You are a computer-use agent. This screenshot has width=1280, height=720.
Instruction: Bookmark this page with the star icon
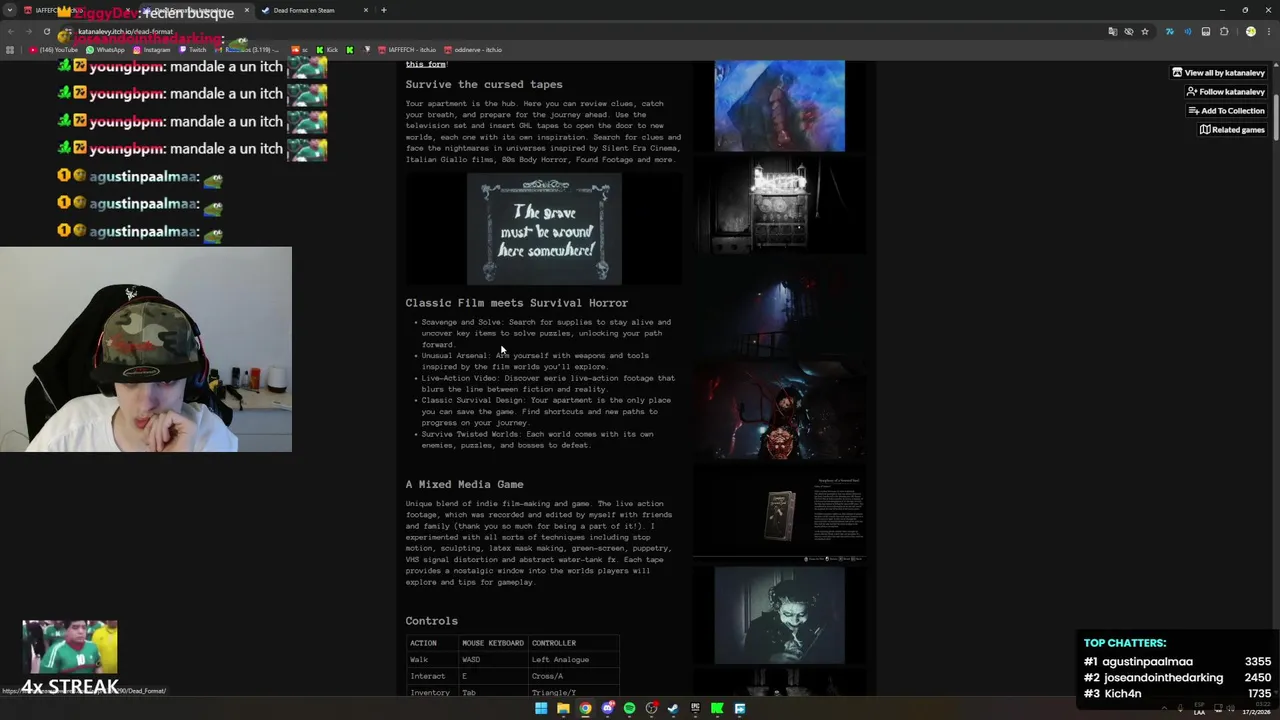coord(1145,32)
